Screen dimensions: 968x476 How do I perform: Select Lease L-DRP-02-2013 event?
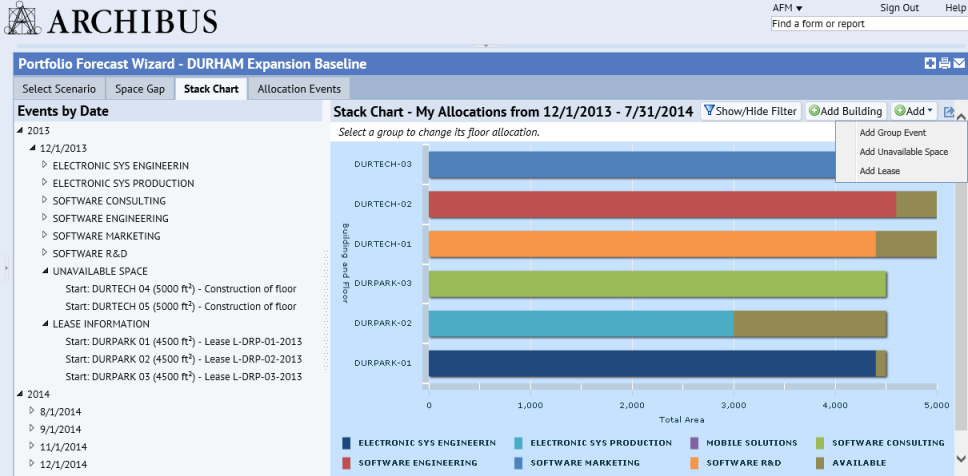pyautogui.click(x=183, y=359)
